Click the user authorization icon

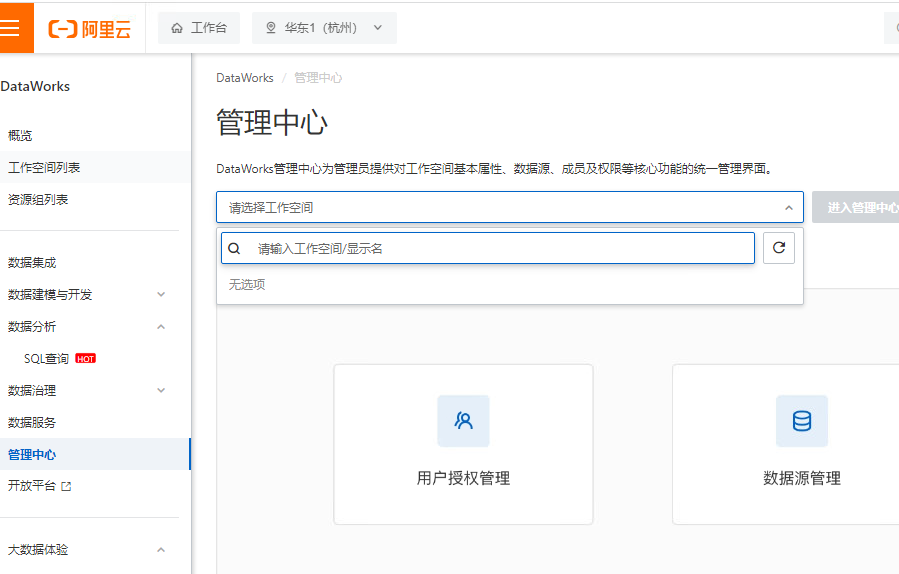click(x=463, y=421)
